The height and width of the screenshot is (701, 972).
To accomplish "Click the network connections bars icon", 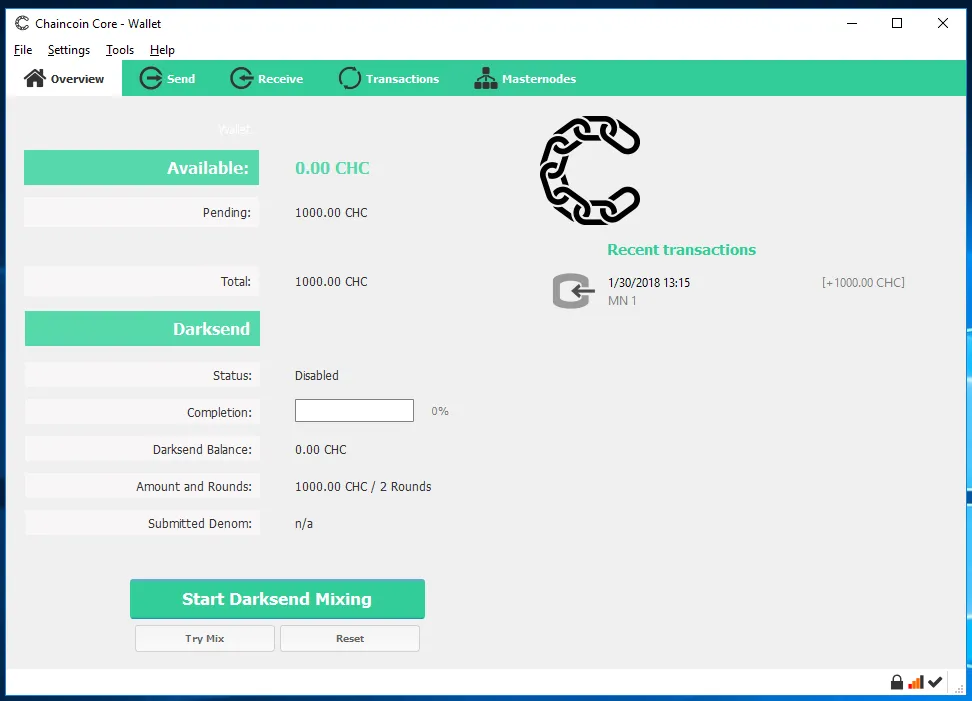I will click(x=916, y=682).
